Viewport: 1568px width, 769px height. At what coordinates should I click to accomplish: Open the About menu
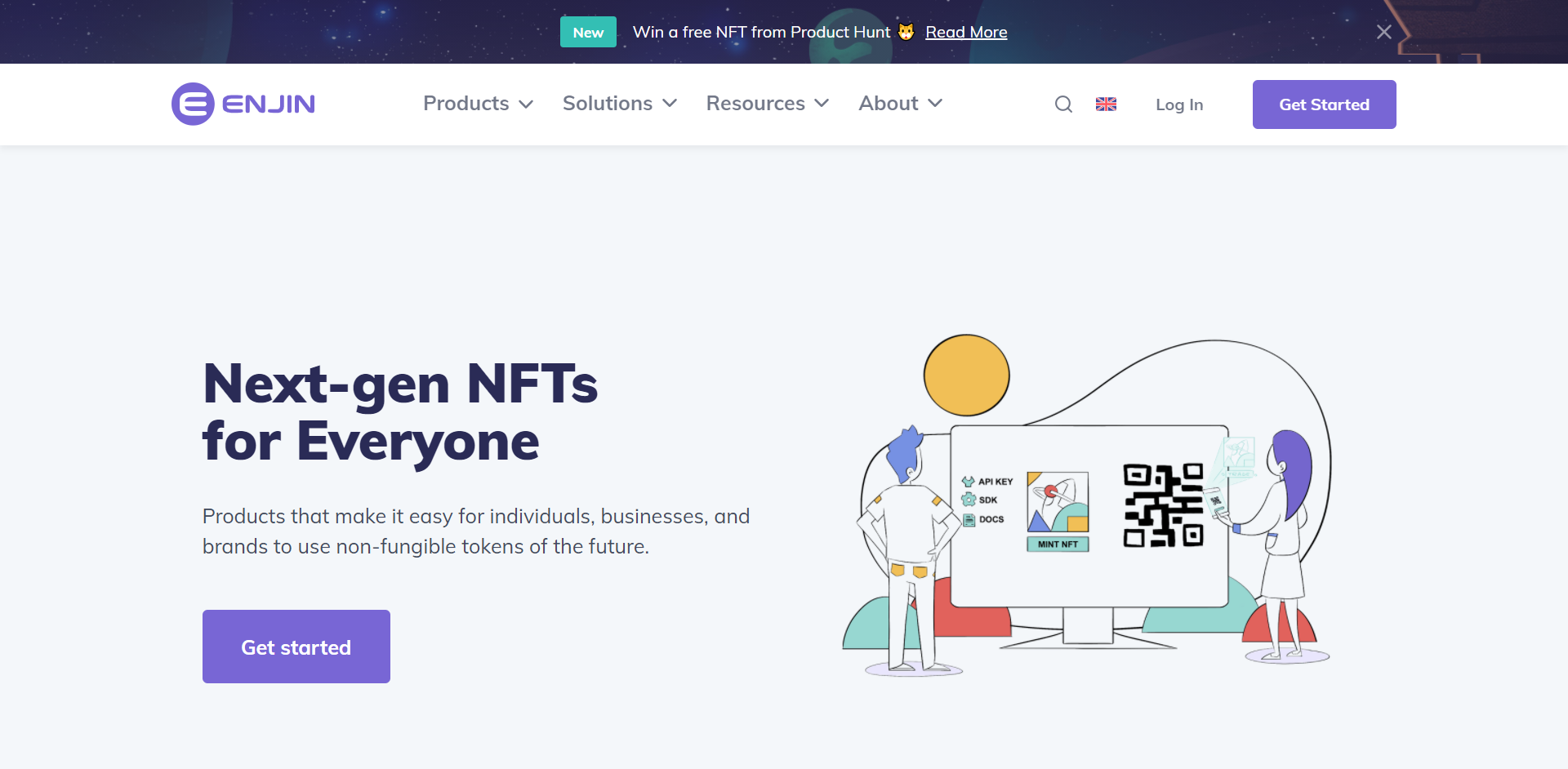[x=889, y=104]
